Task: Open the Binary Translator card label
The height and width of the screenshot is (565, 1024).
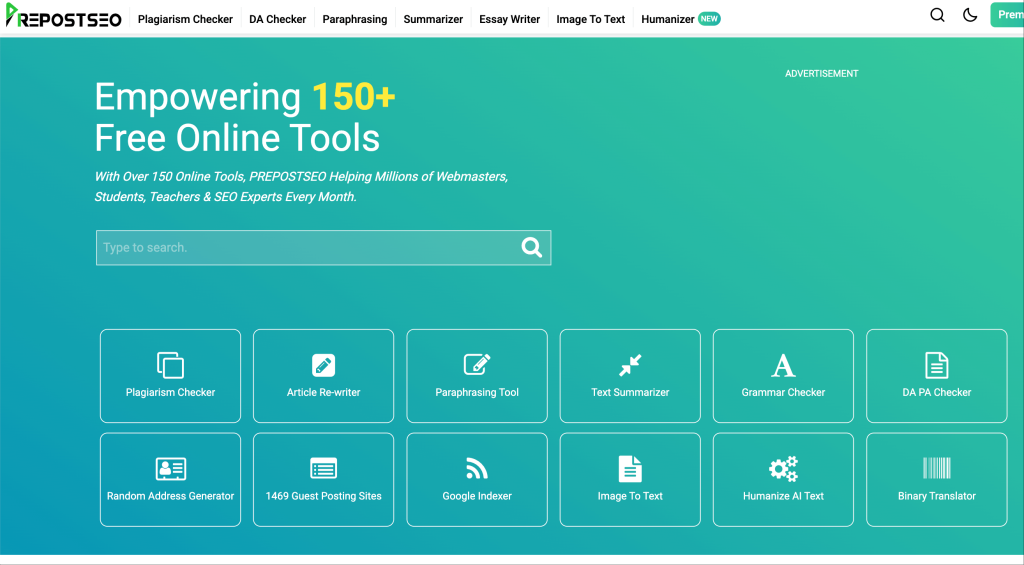Action: (x=936, y=496)
